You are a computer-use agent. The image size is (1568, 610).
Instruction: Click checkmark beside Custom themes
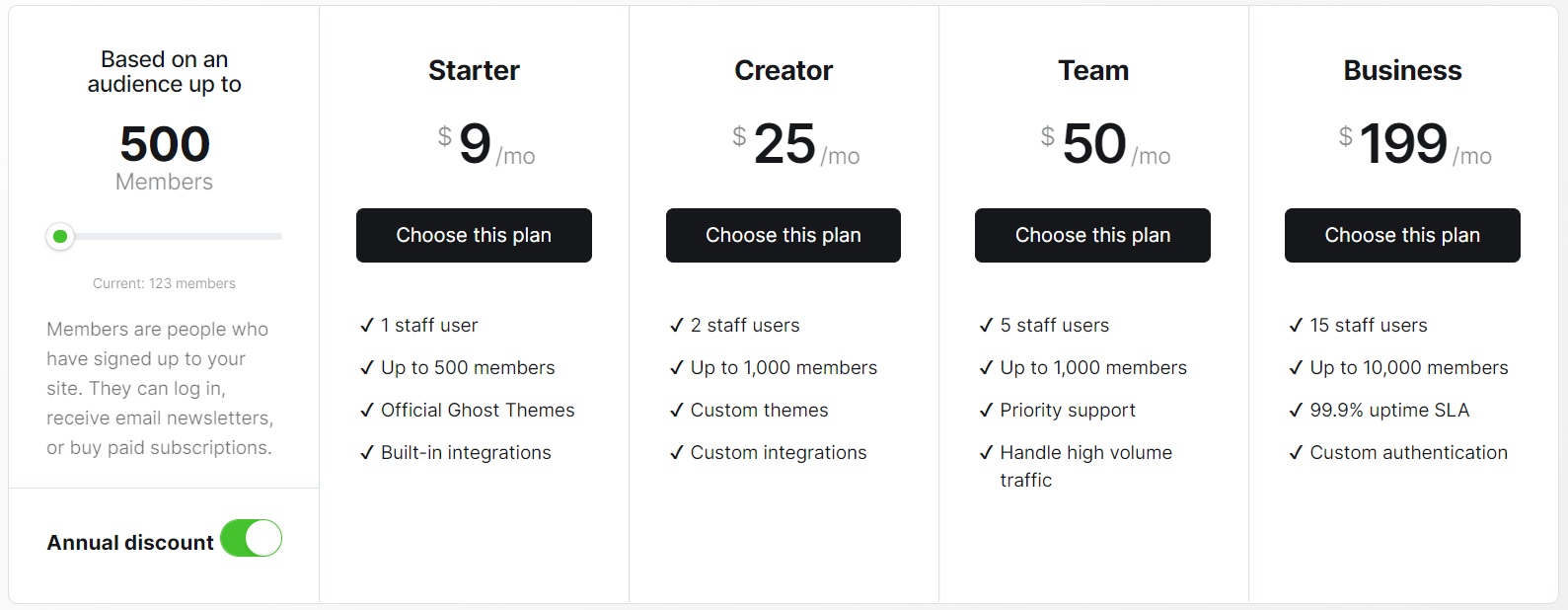677,411
